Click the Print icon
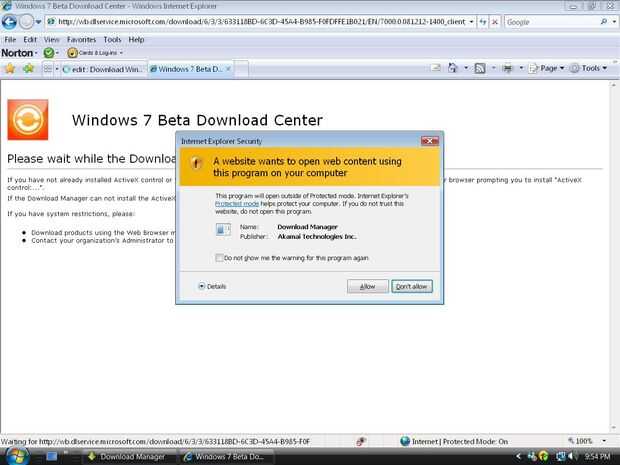Screen dimensions: 620x465 pyautogui.click(x=507, y=68)
